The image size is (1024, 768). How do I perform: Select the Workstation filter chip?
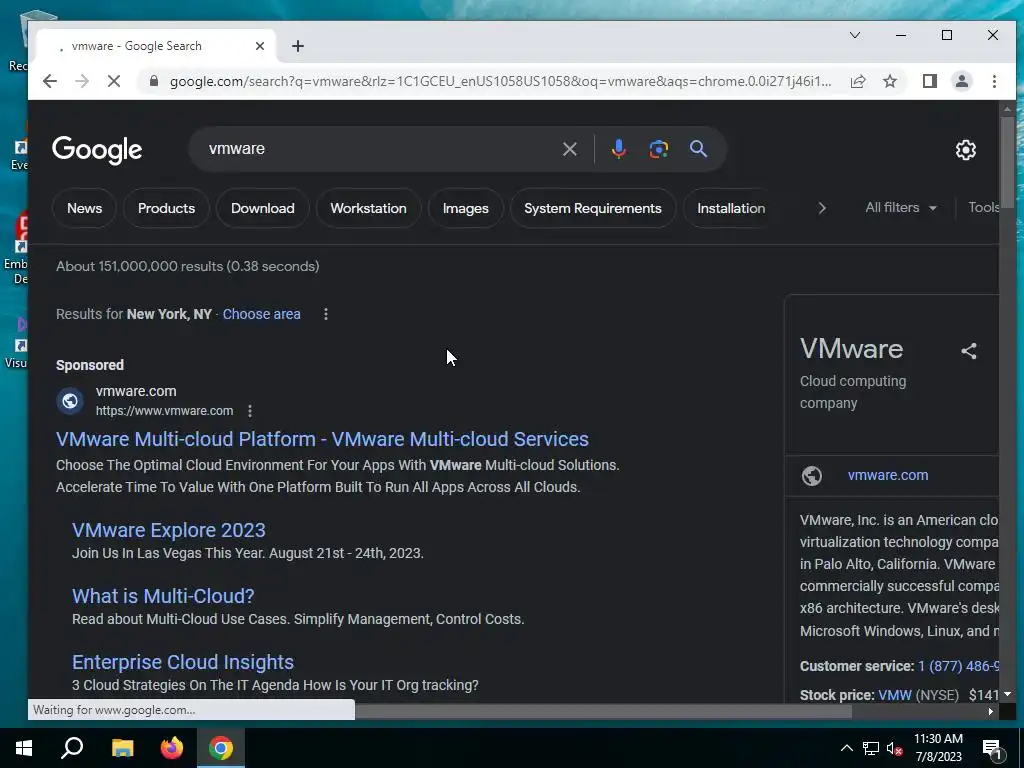coord(368,208)
